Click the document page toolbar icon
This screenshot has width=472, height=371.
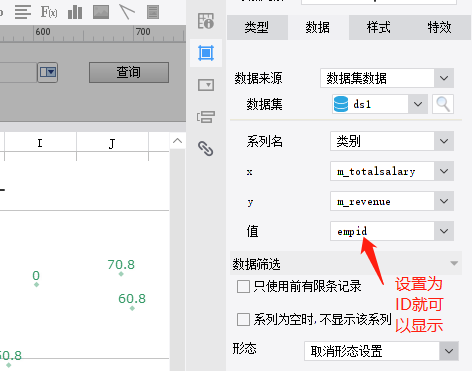153,12
